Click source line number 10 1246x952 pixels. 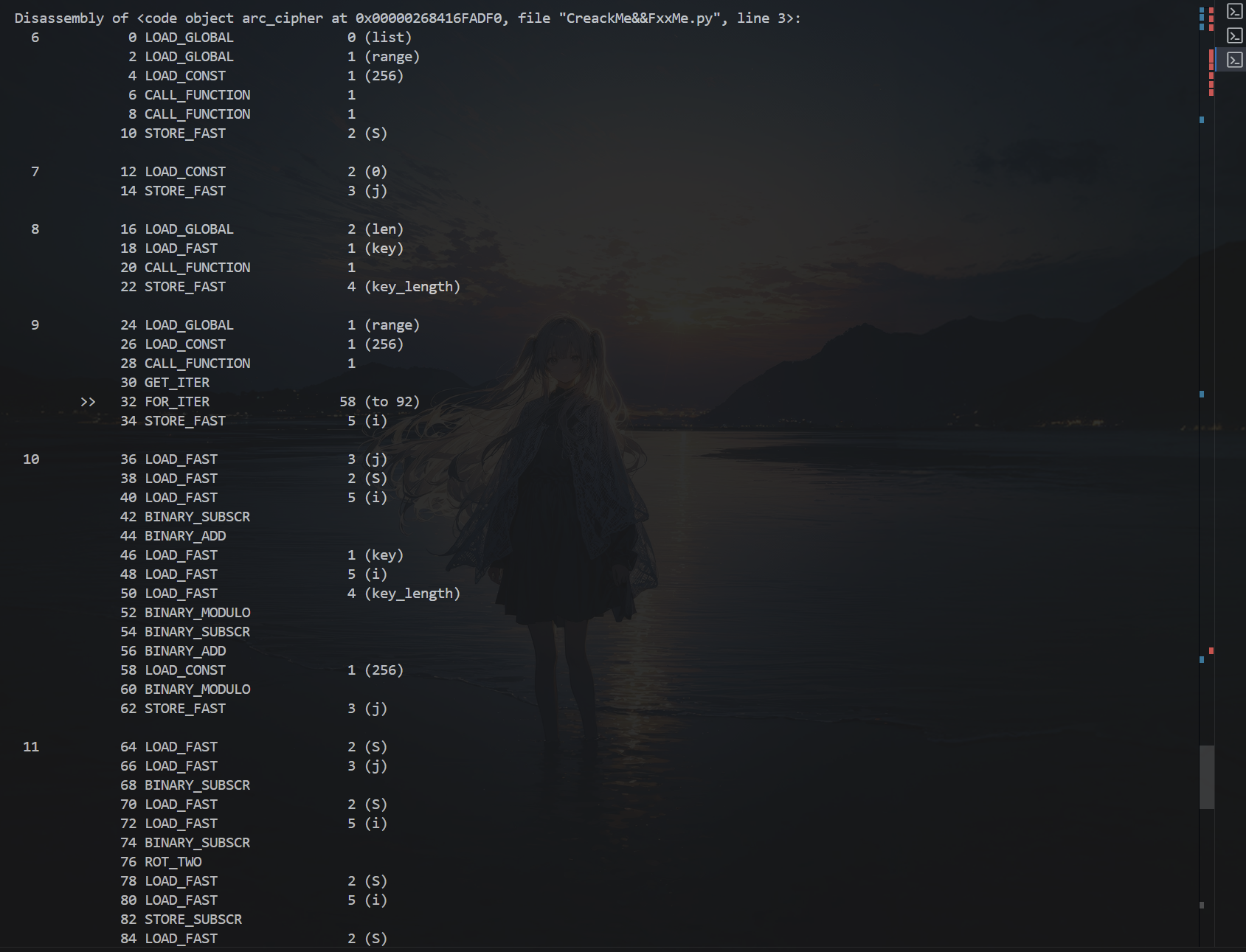pyautogui.click(x=31, y=459)
